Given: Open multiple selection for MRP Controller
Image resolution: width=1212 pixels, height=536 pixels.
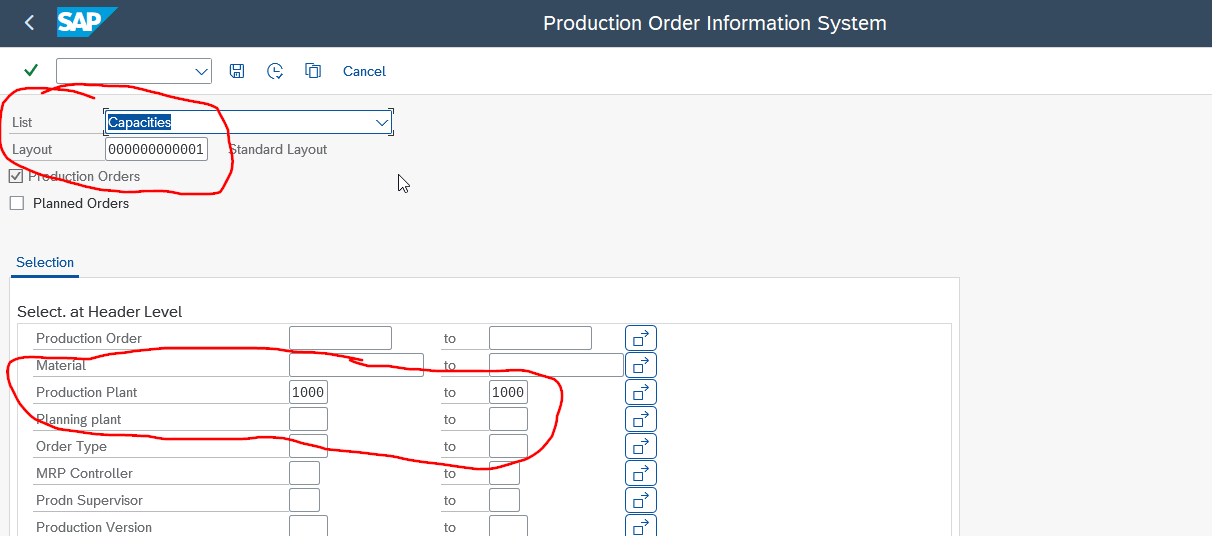Looking at the screenshot, I should click(x=641, y=473).
